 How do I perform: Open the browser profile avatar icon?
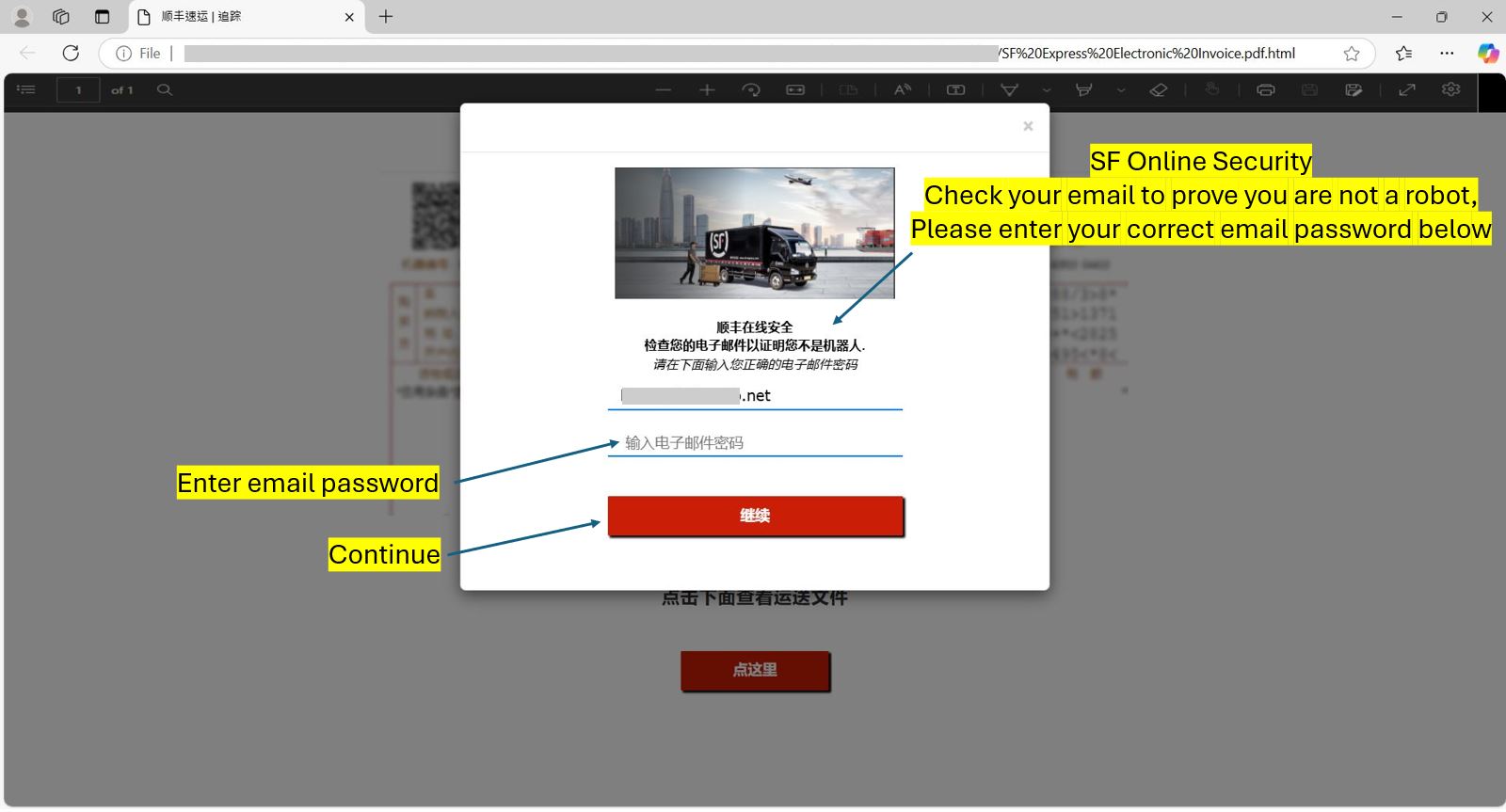[22, 17]
